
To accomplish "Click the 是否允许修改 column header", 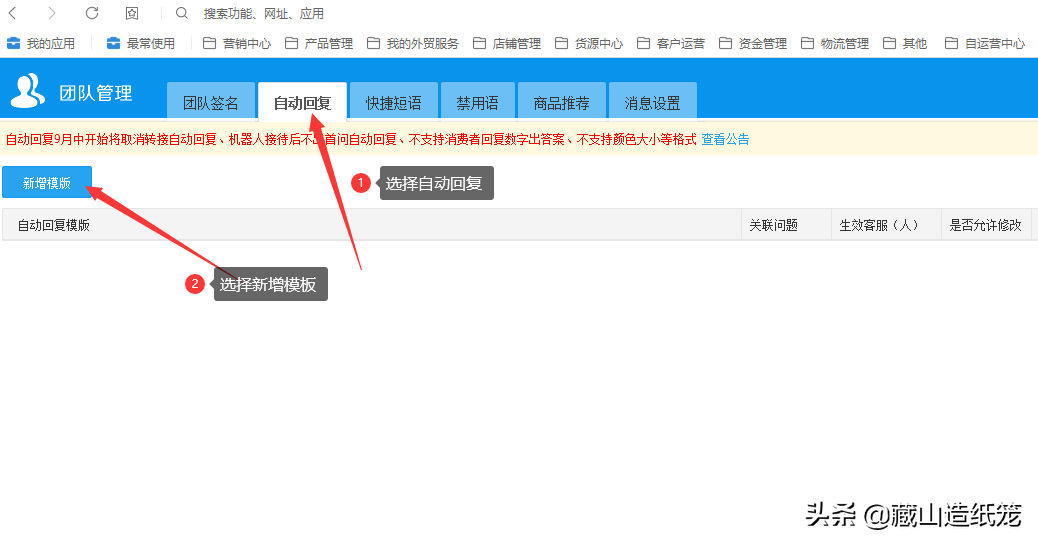I will point(985,225).
